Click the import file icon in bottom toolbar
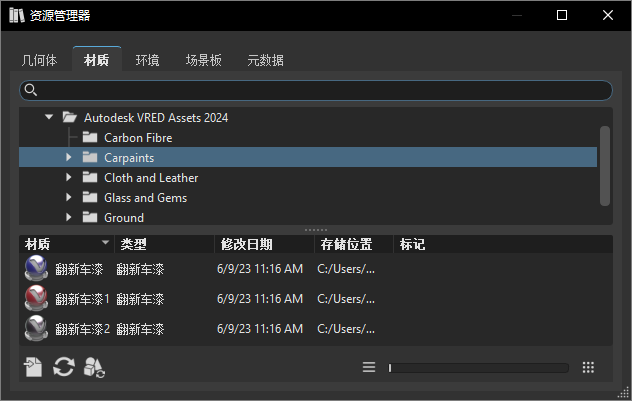The width and height of the screenshot is (632, 401). tap(33, 367)
